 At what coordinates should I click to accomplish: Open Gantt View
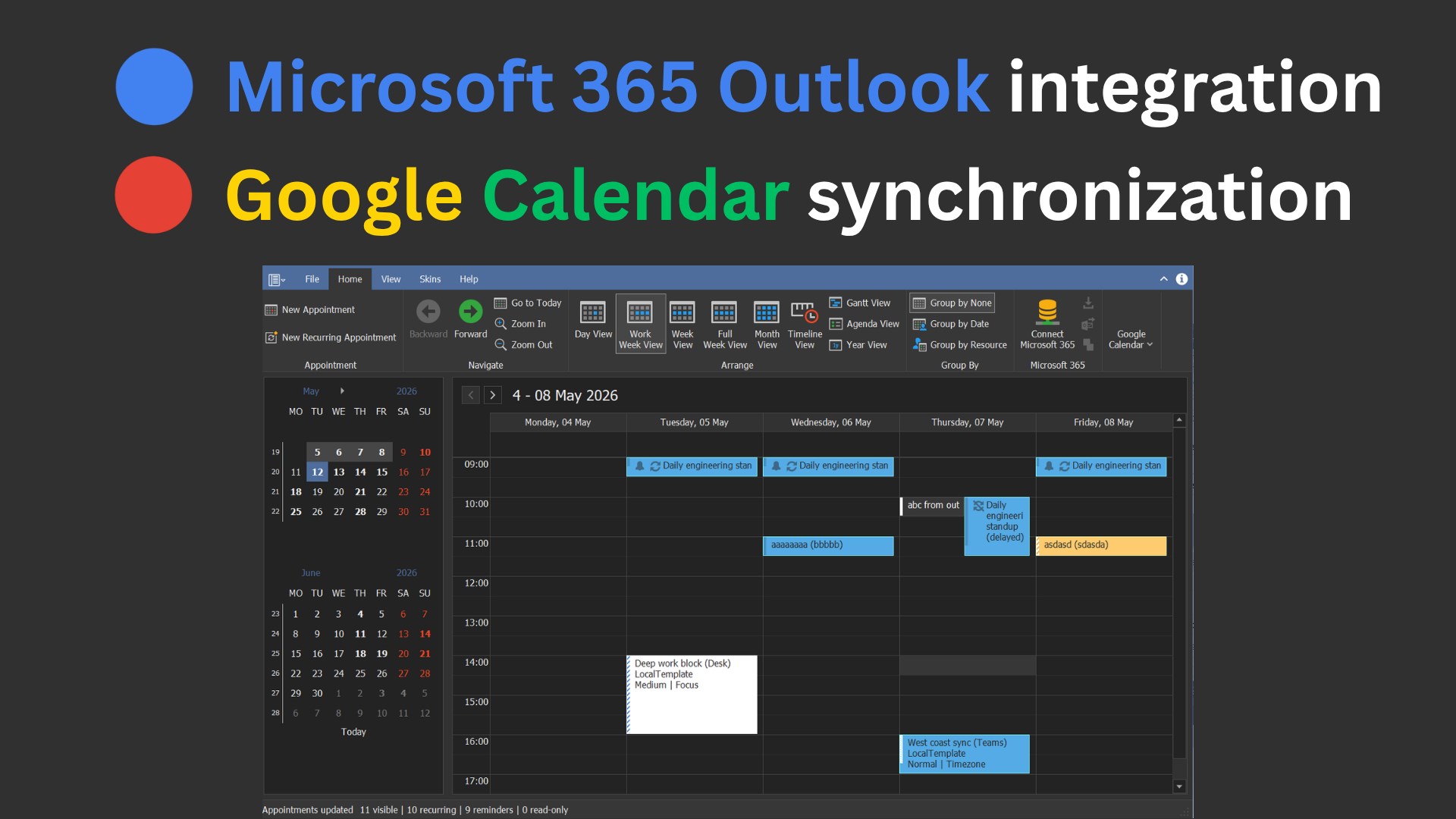click(x=860, y=303)
